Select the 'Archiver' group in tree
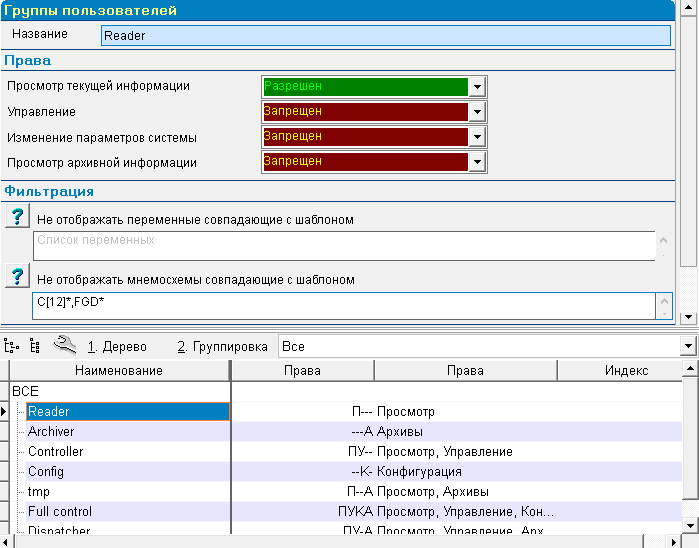 [x=51, y=431]
